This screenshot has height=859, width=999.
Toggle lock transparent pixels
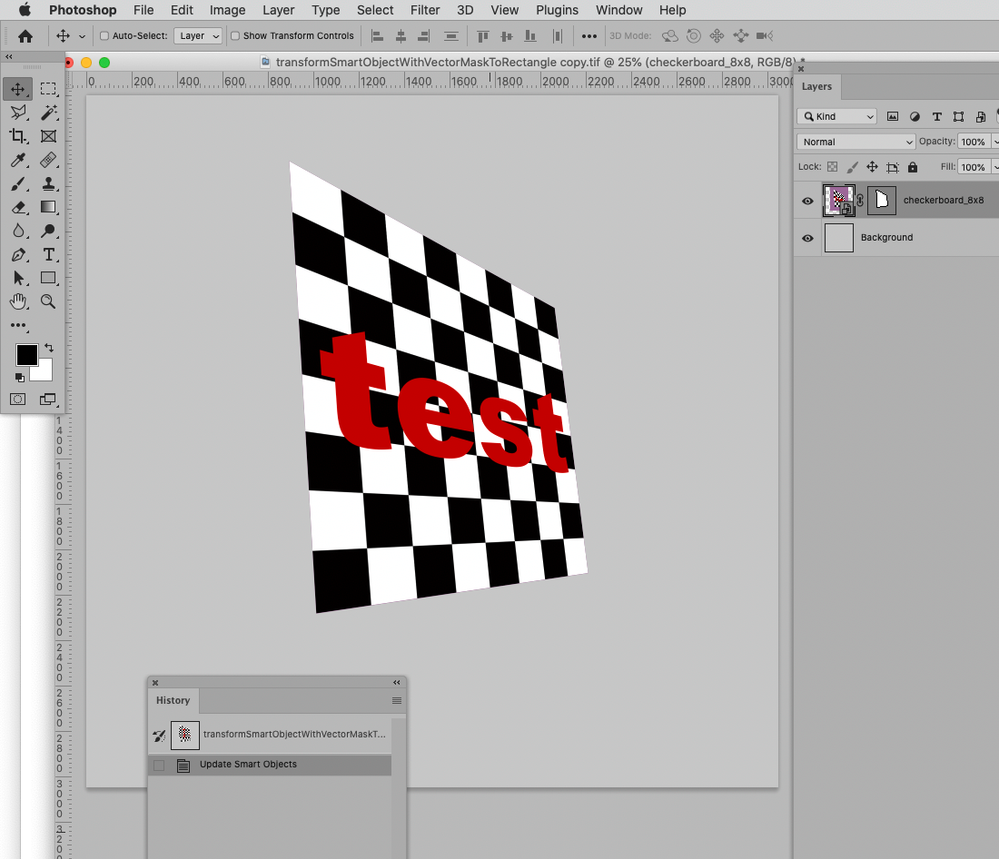(832, 167)
